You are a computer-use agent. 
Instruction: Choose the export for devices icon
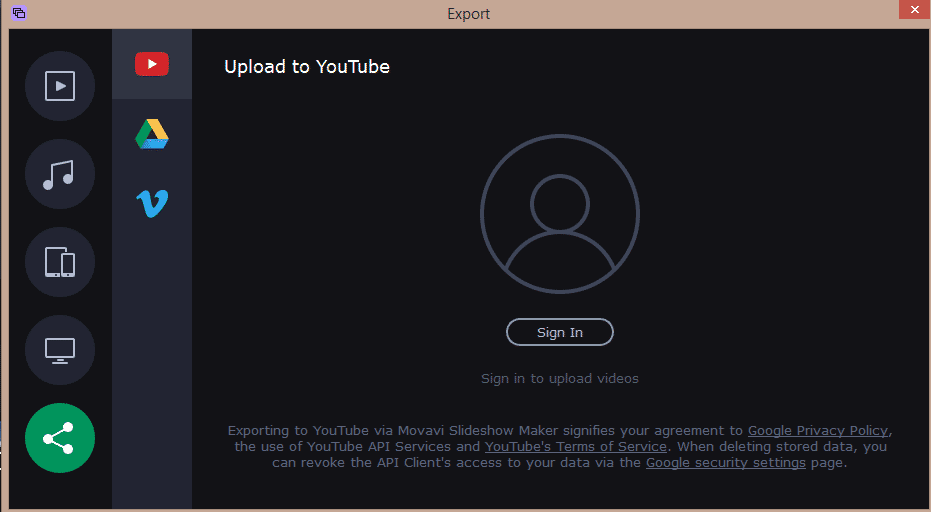tap(60, 263)
